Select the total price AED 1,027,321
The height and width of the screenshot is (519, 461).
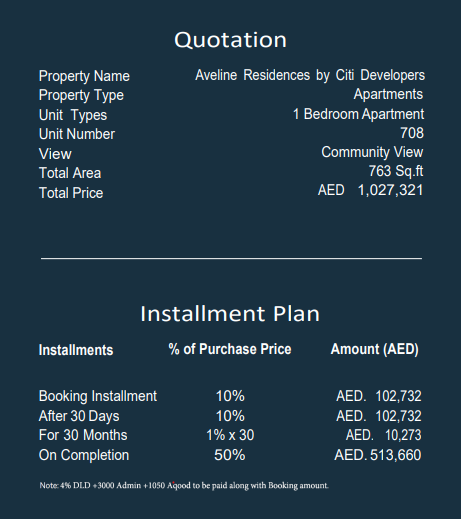click(x=370, y=190)
